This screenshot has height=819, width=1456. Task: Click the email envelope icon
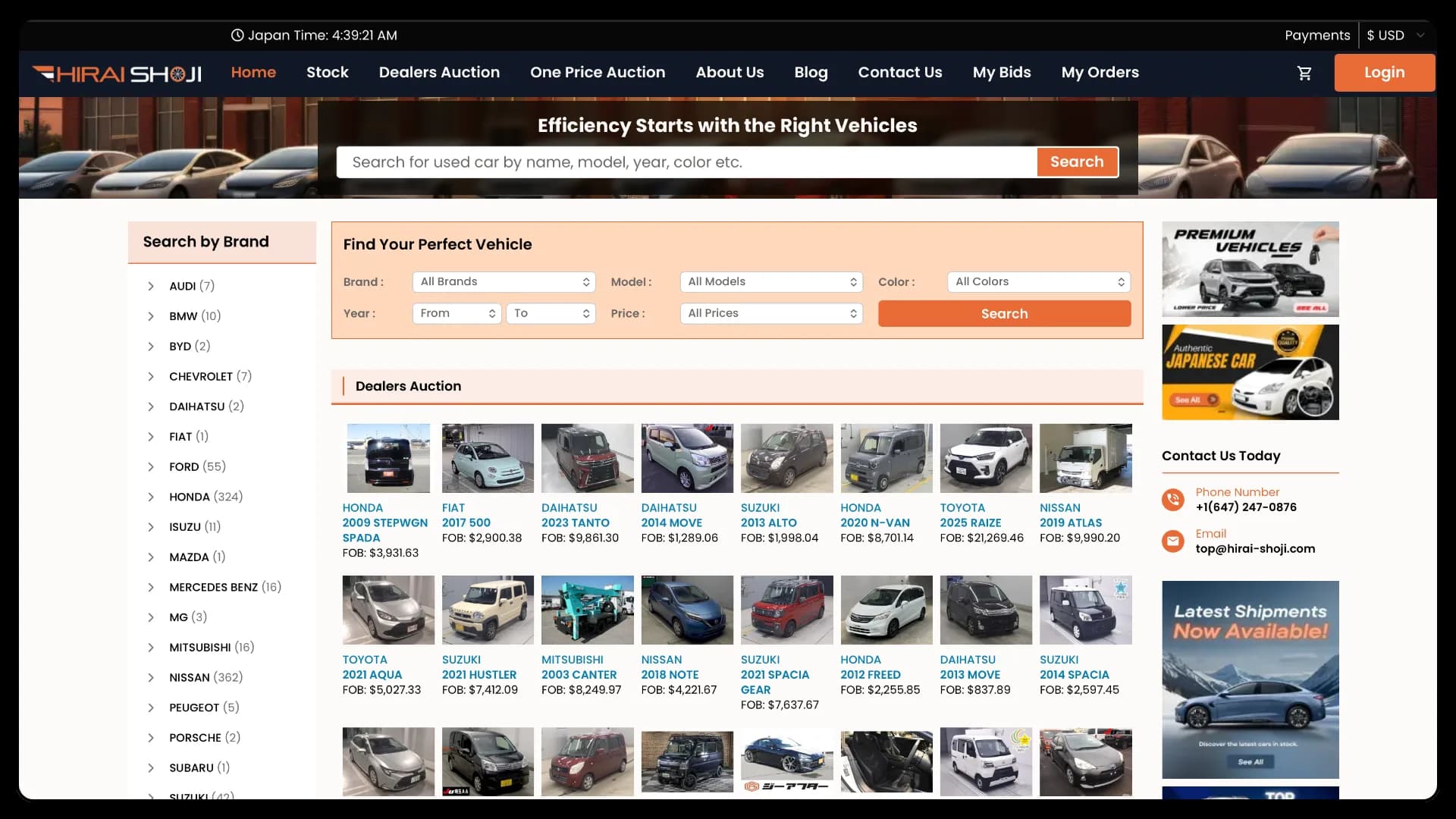(1173, 541)
